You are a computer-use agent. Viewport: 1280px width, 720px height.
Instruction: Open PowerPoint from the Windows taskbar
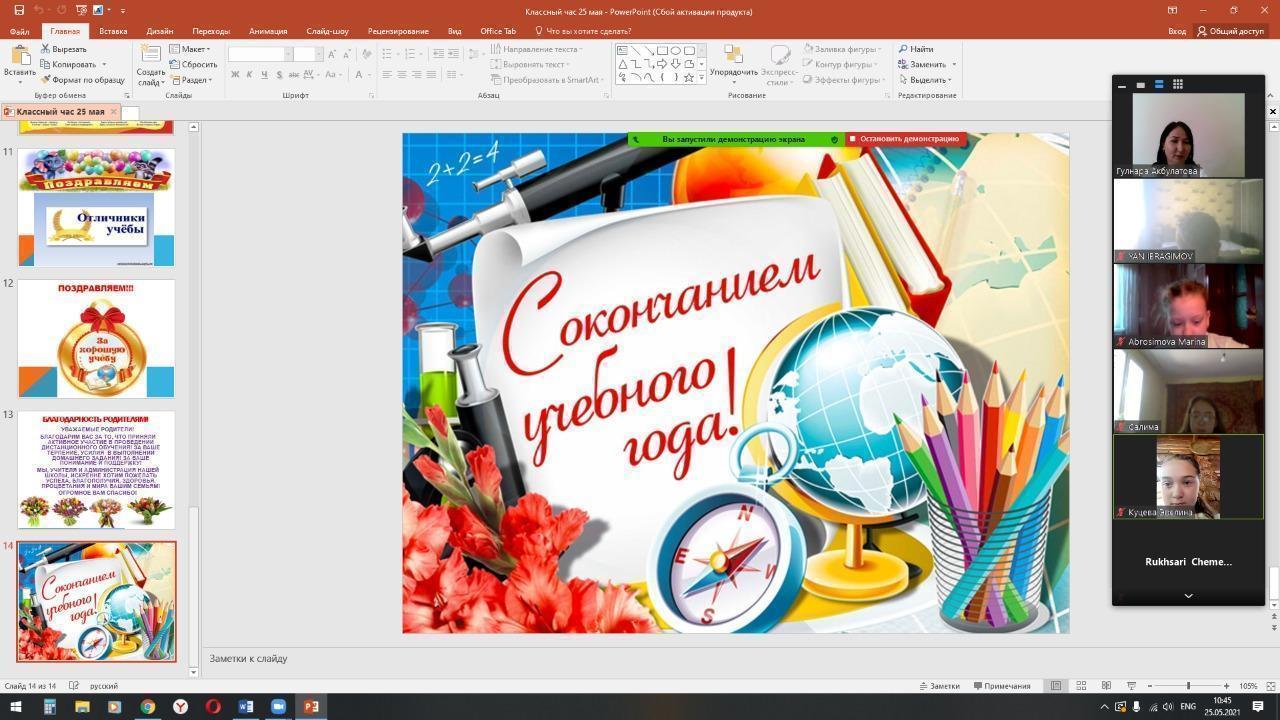tap(311, 707)
